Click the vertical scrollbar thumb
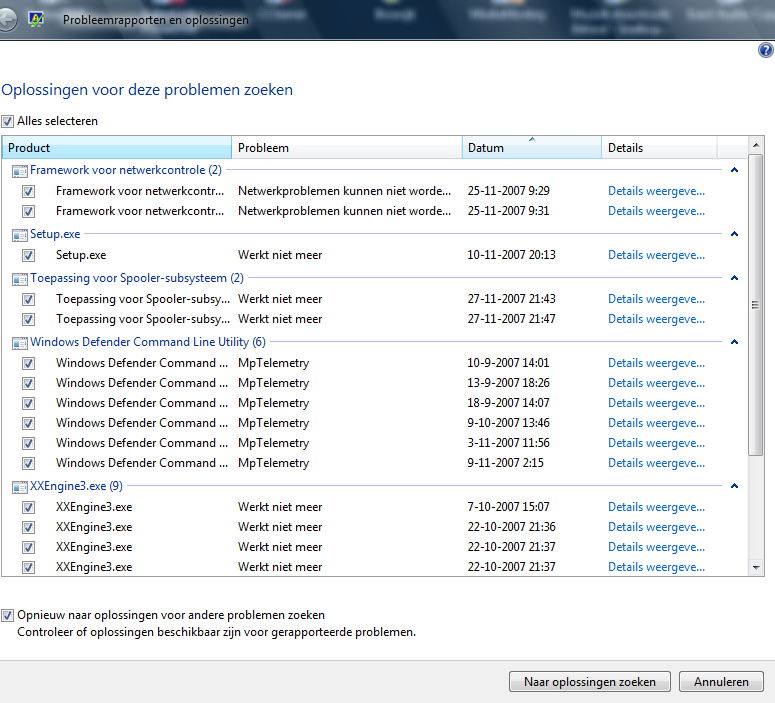 (x=756, y=305)
